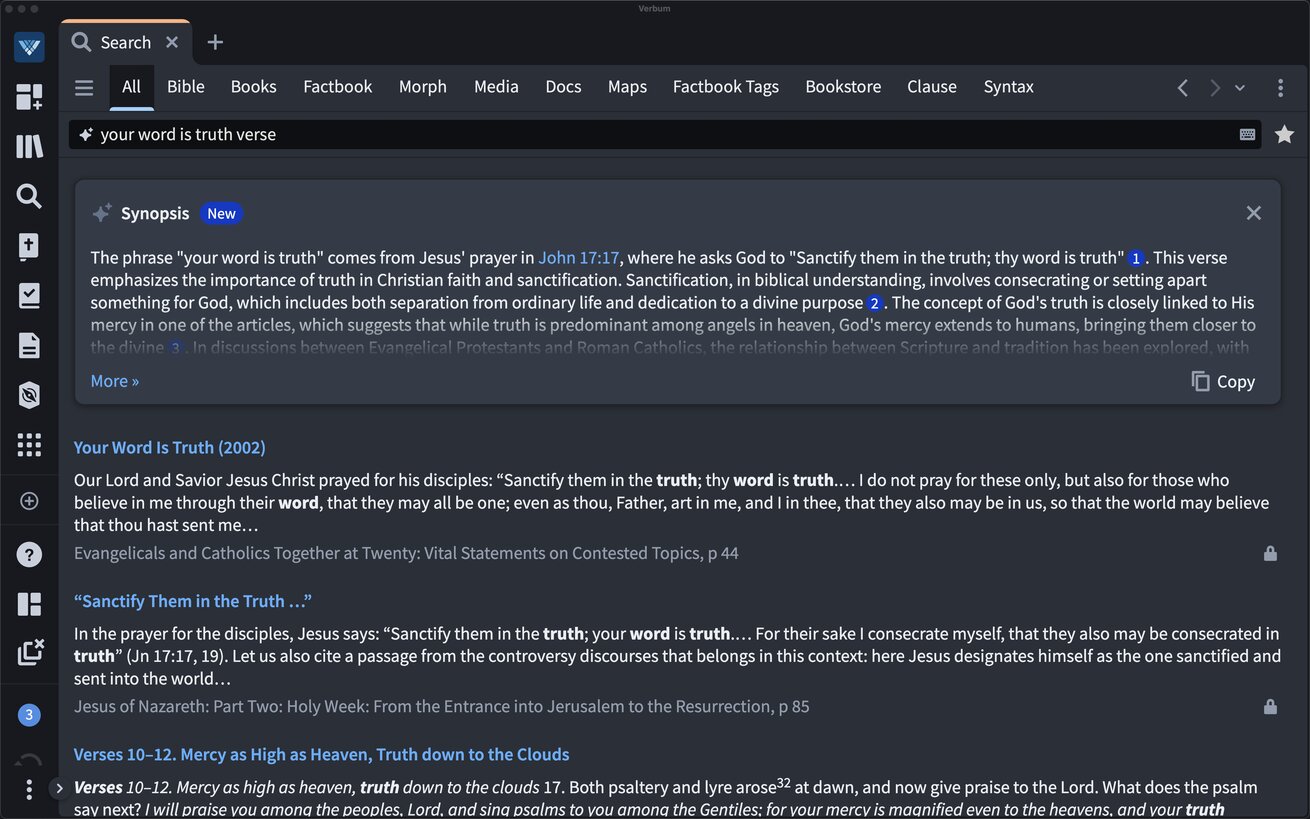Screen dimensions: 1310x819
Task: Click the source Evangelicals and Catholics Together at Twenty
Action: 406,553
